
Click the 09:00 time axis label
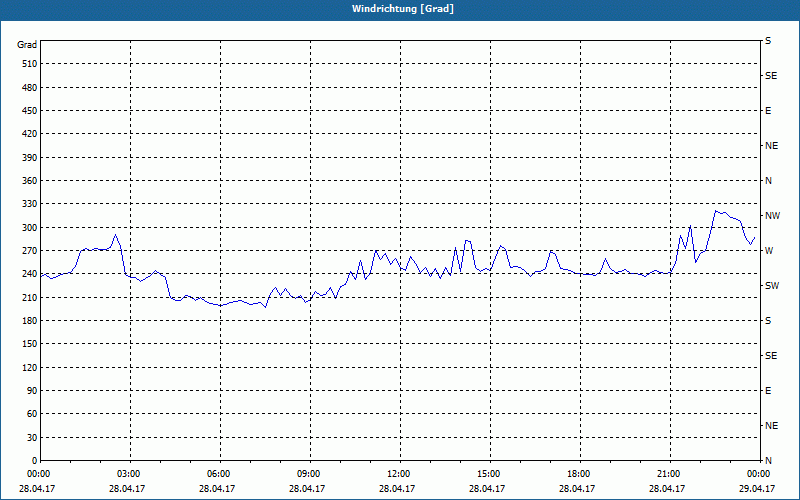point(308,474)
